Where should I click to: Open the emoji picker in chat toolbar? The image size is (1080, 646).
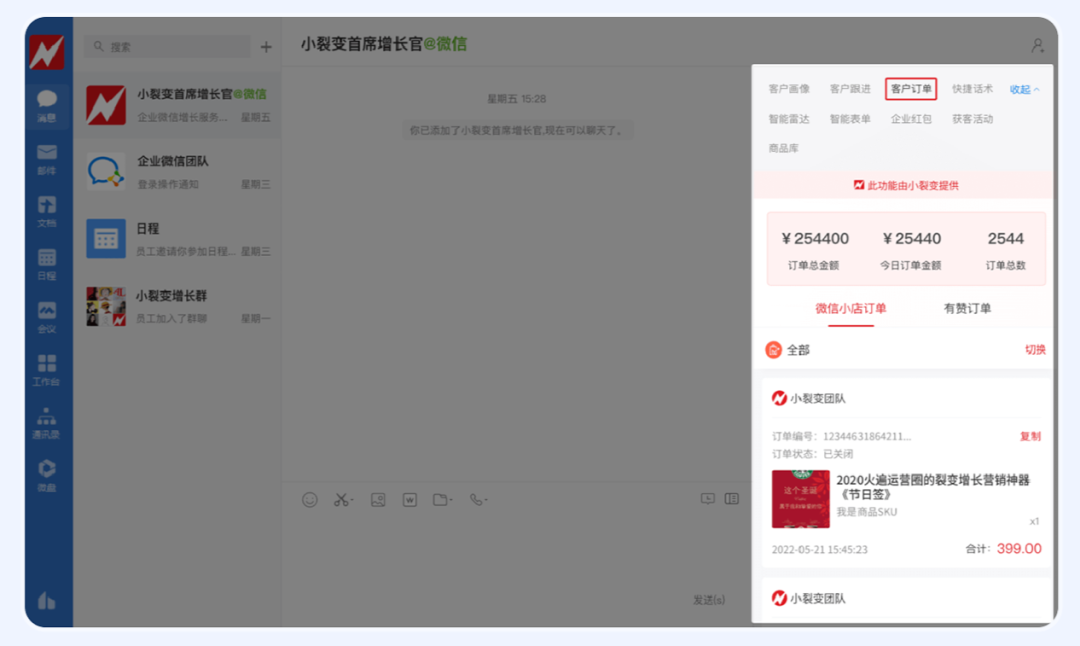[x=309, y=499]
